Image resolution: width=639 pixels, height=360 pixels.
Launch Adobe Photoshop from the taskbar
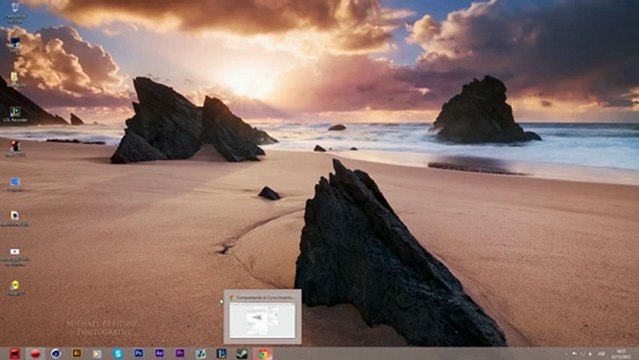(139, 353)
